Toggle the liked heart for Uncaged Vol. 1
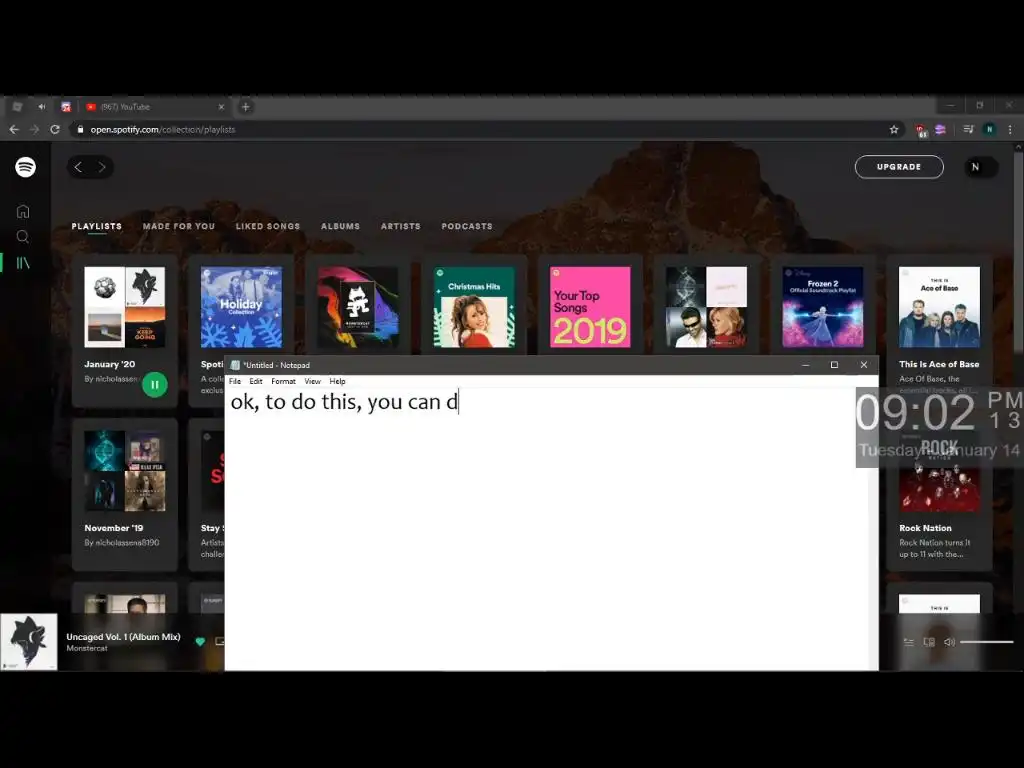Image resolution: width=1024 pixels, height=768 pixels. 200,641
